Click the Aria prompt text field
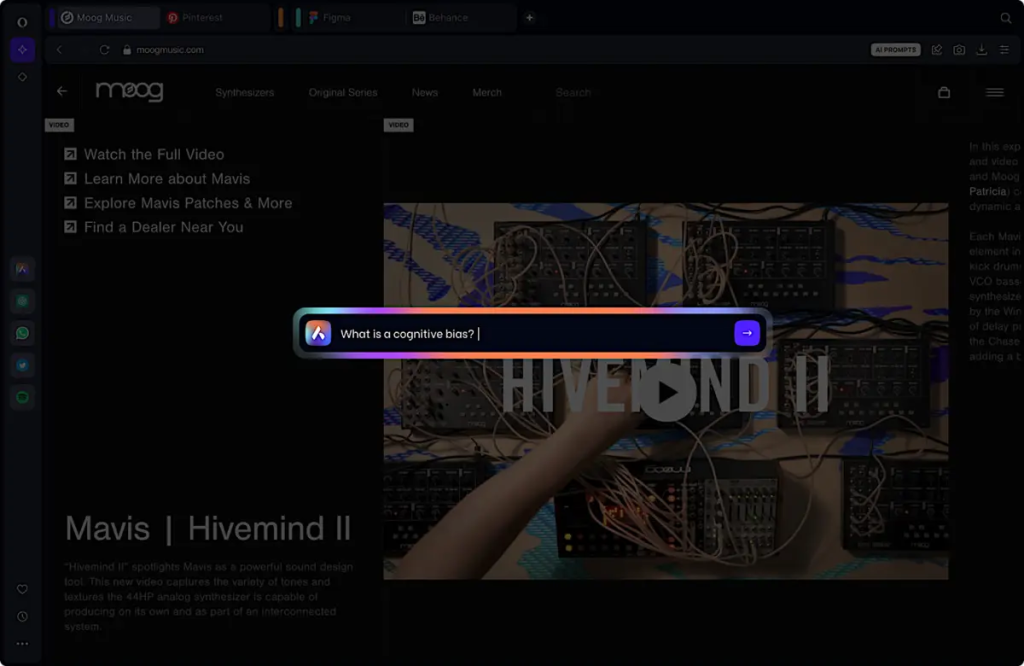This screenshot has height=666, width=1024. (534, 334)
